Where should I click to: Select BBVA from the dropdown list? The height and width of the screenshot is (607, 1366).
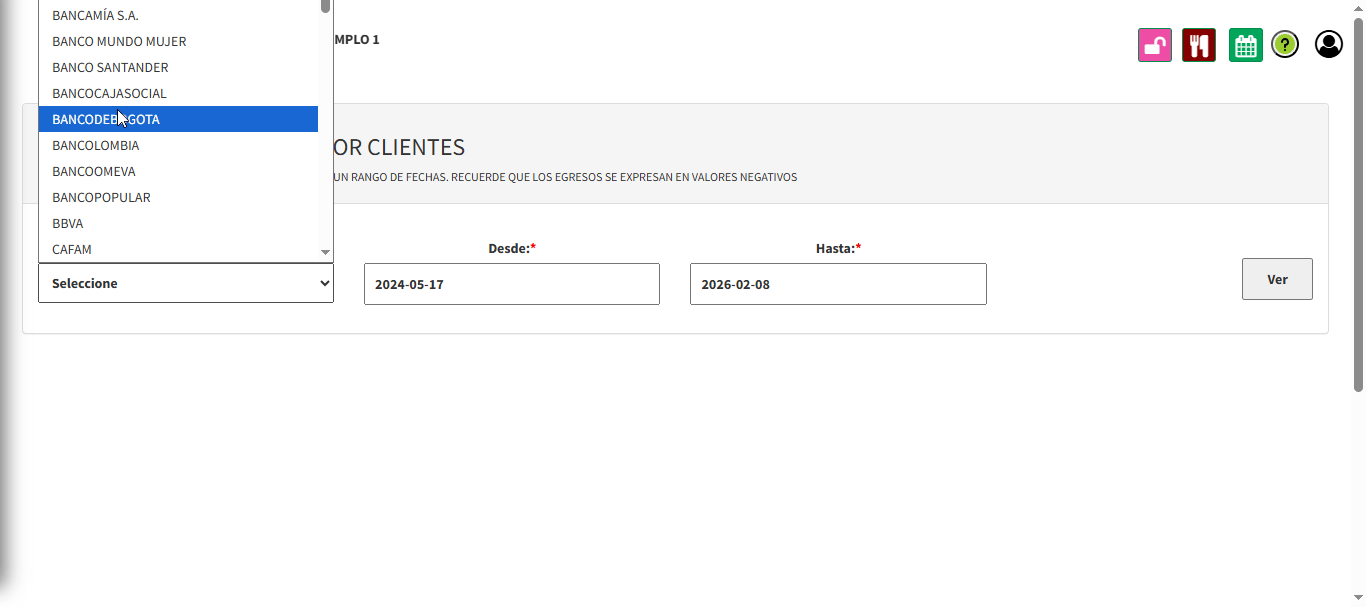point(68,223)
